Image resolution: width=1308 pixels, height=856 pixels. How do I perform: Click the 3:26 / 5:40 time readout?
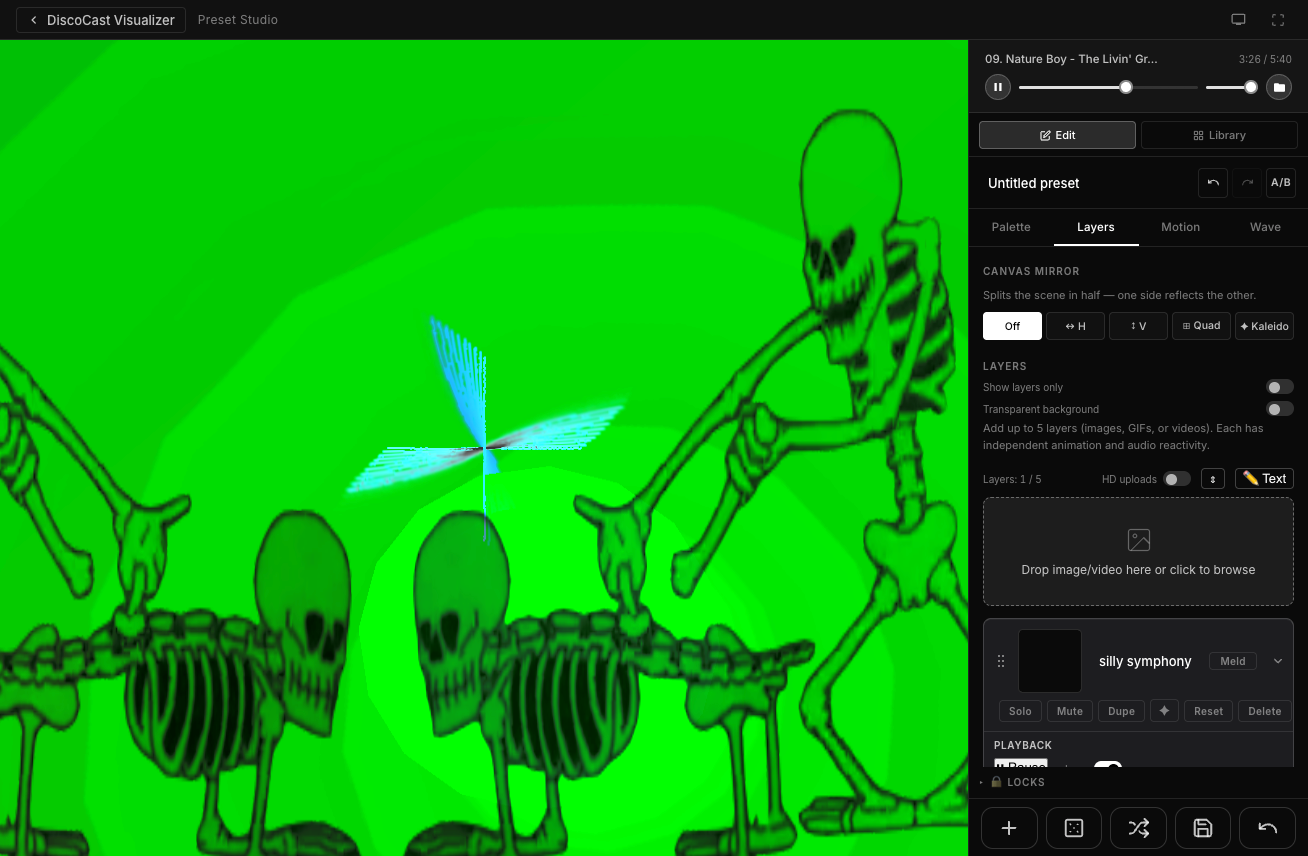[x=1265, y=59]
